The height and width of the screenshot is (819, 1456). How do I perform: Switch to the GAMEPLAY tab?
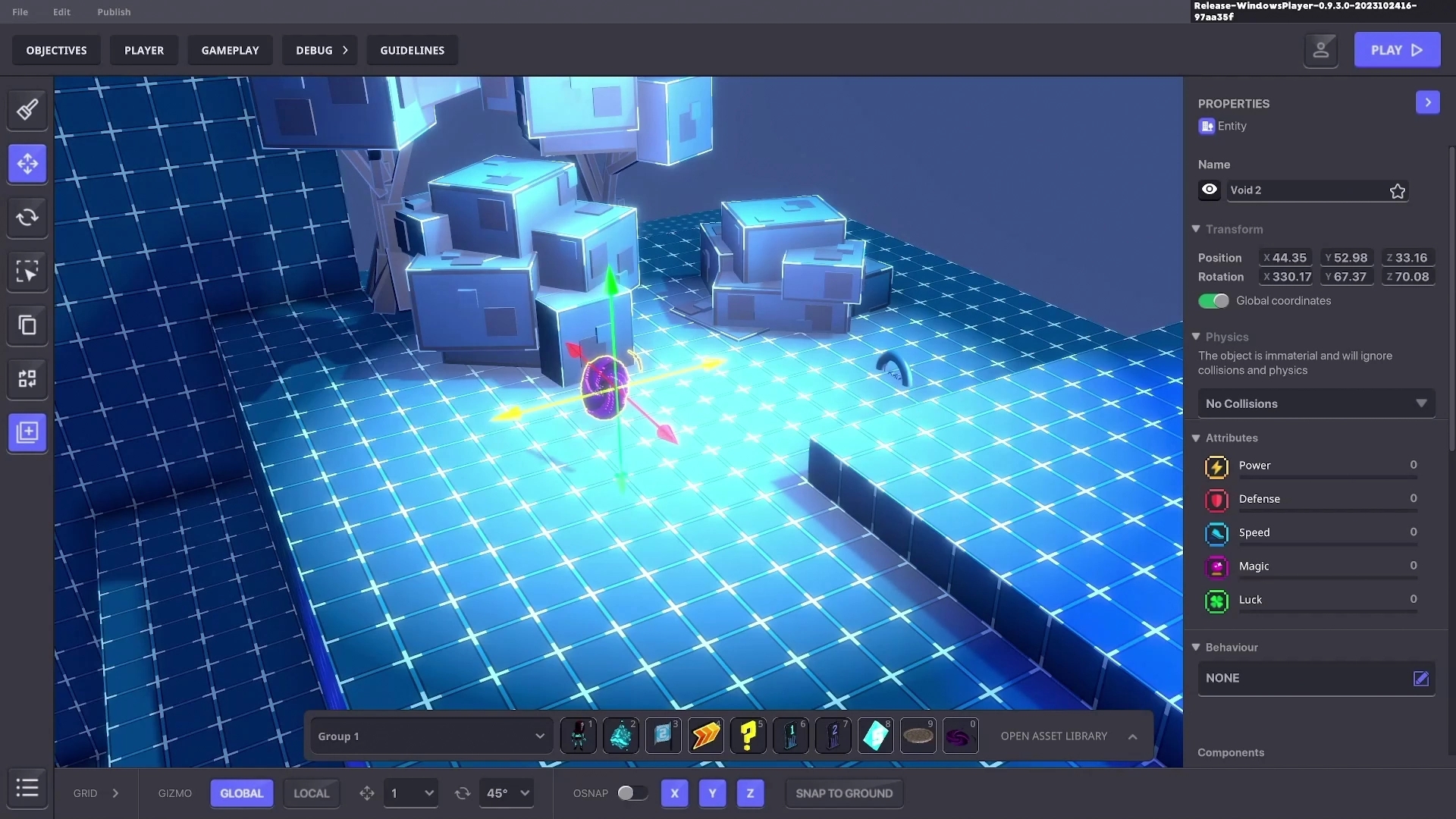[230, 51]
